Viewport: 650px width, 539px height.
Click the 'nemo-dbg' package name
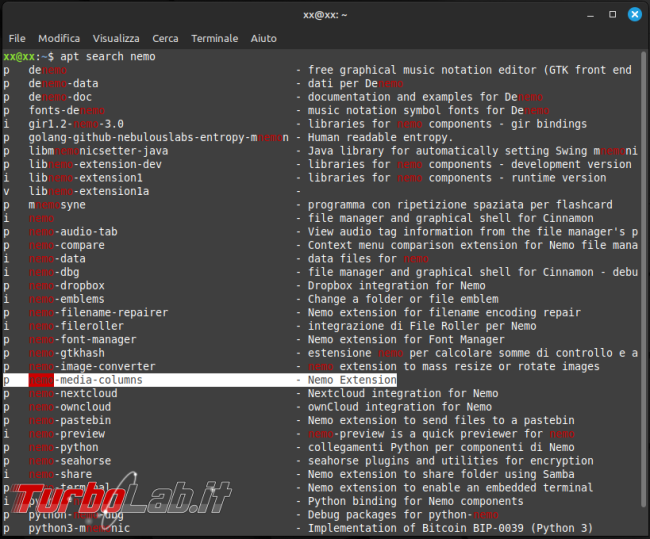click(53, 272)
